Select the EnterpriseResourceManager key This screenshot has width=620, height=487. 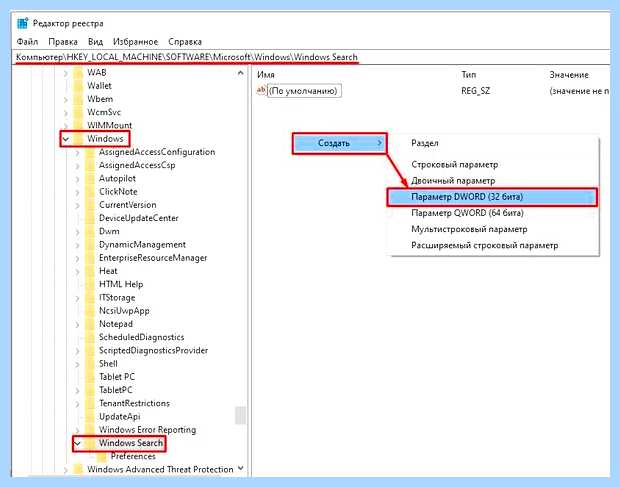click(x=153, y=258)
